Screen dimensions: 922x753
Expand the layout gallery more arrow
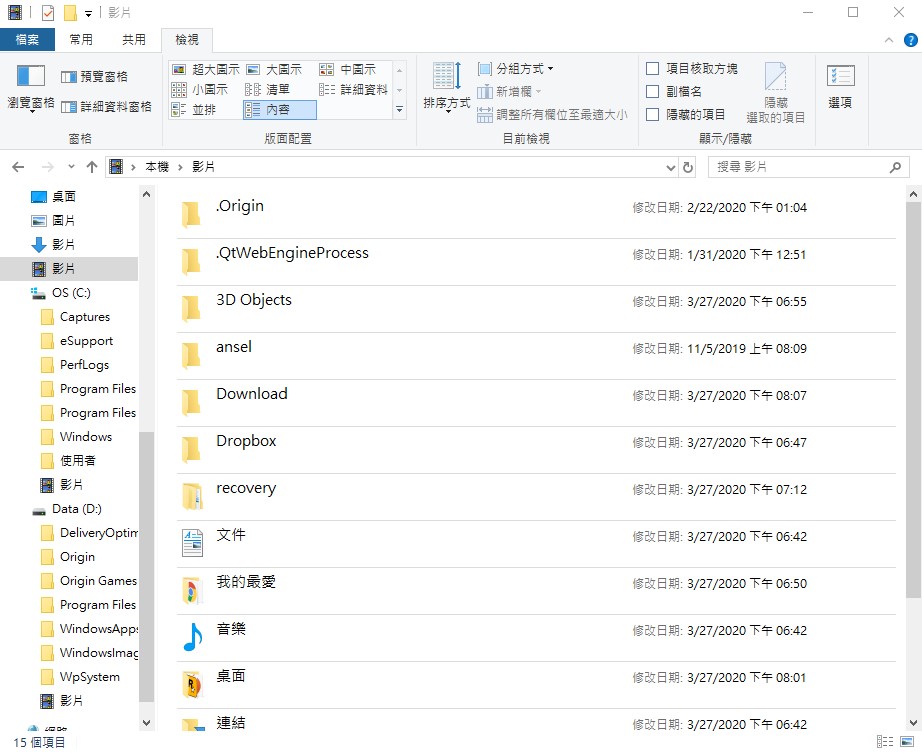pos(399,109)
